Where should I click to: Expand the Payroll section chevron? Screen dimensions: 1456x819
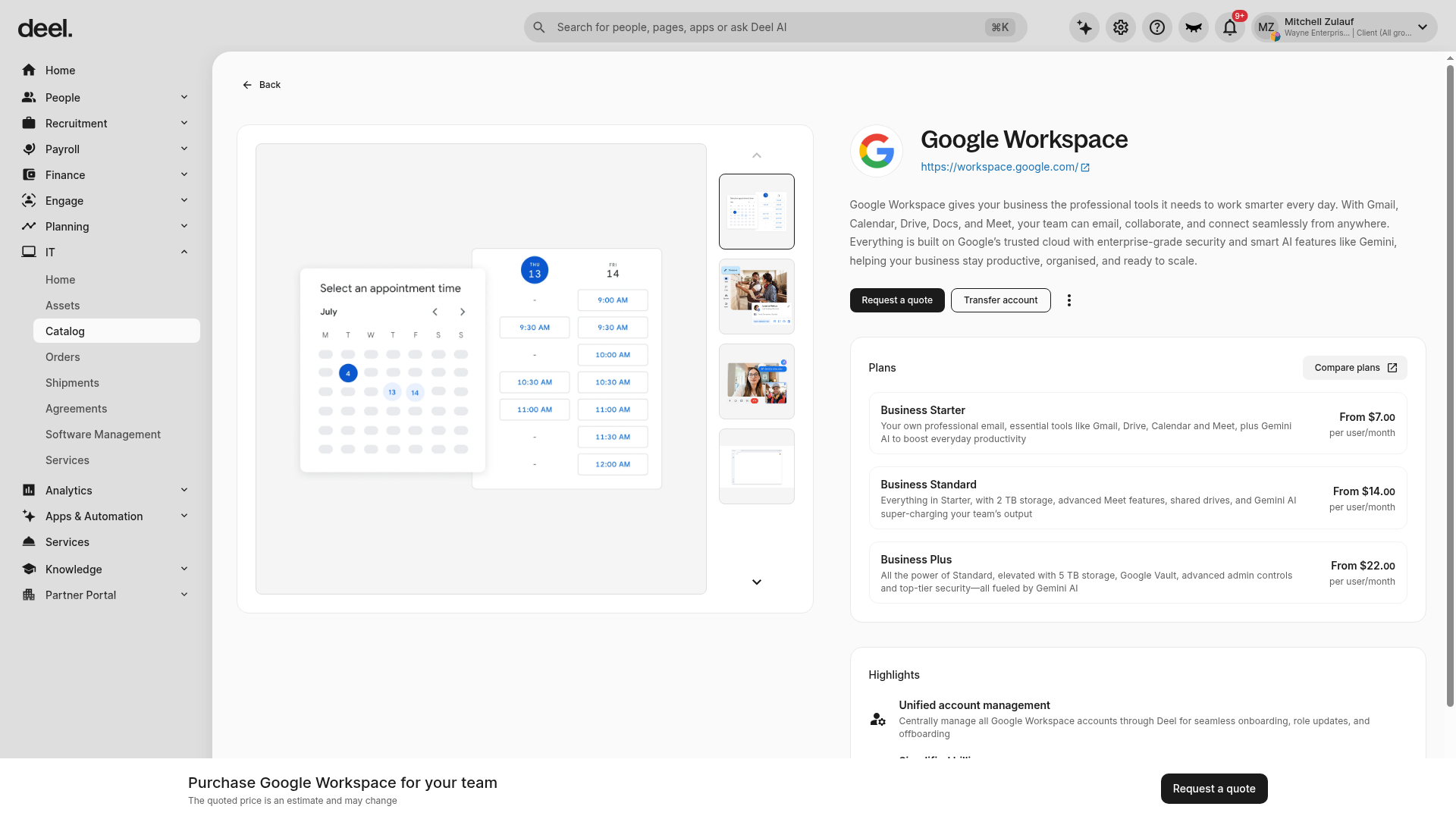click(184, 149)
